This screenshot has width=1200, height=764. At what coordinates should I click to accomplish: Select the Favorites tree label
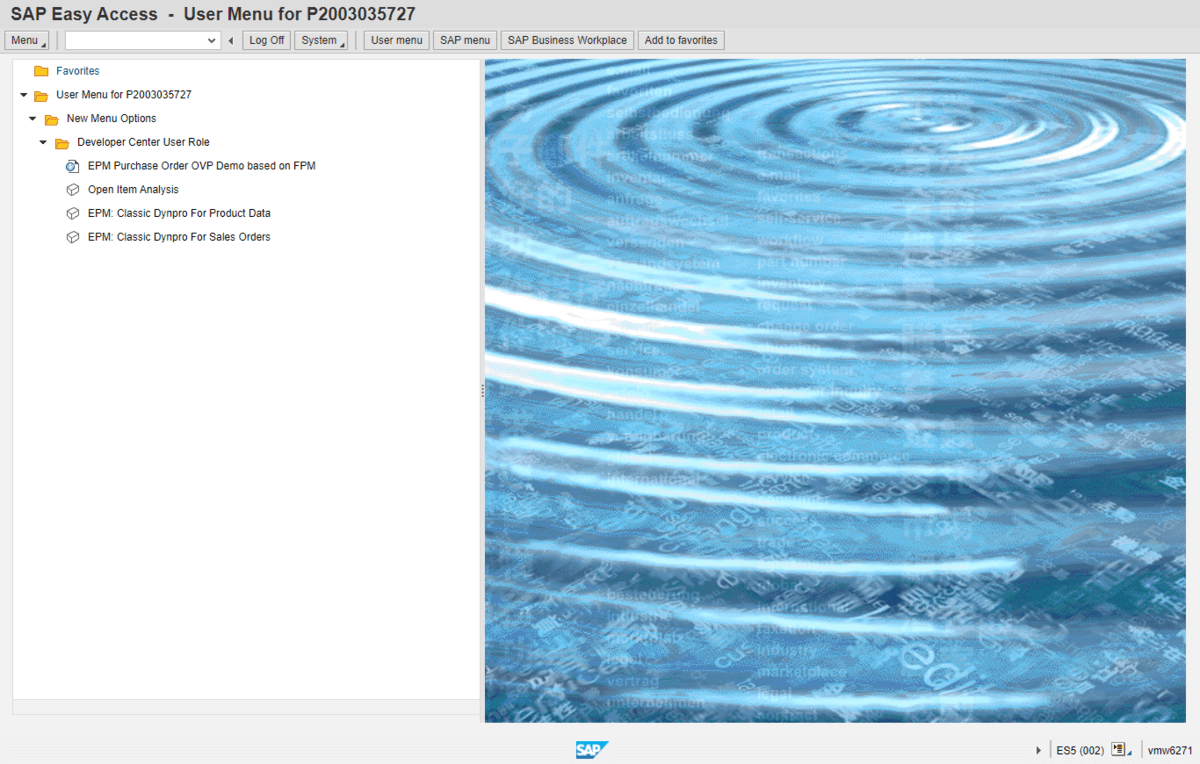click(78, 71)
